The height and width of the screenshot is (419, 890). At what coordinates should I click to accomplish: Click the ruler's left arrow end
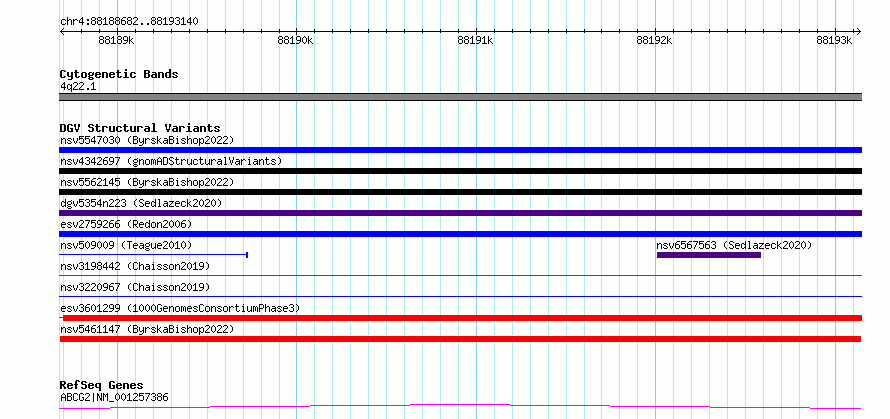pyautogui.click(x=62, y=31)
